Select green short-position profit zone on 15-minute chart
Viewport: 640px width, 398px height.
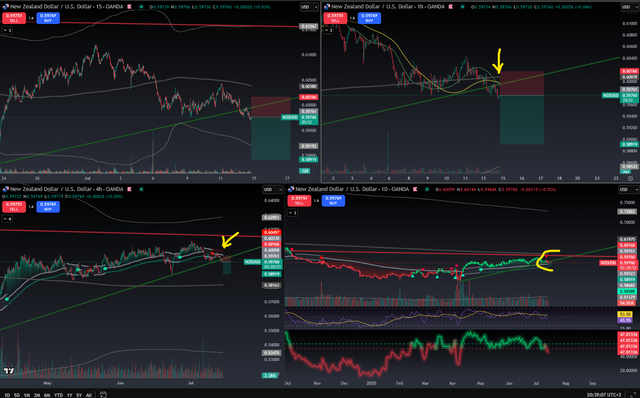click(x=271, y=138)
